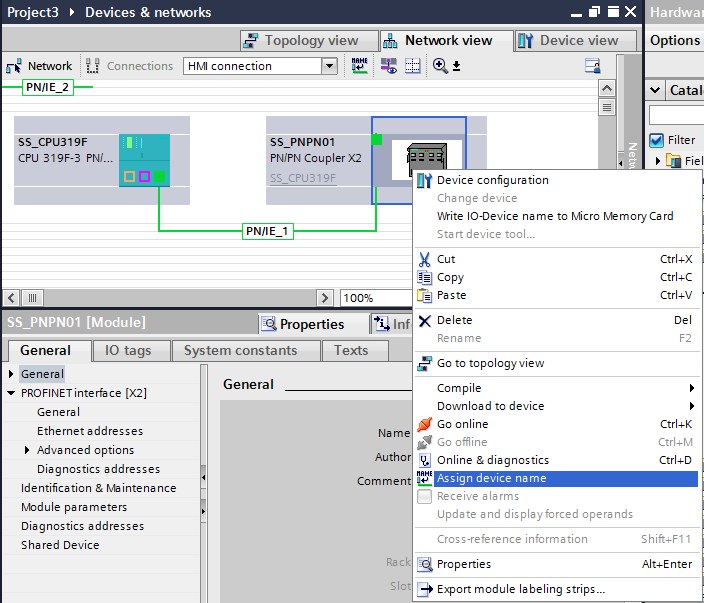Switch to Device view tab
Image resolution: width=704 pixels, height=603 pixels.
[577, 41]
